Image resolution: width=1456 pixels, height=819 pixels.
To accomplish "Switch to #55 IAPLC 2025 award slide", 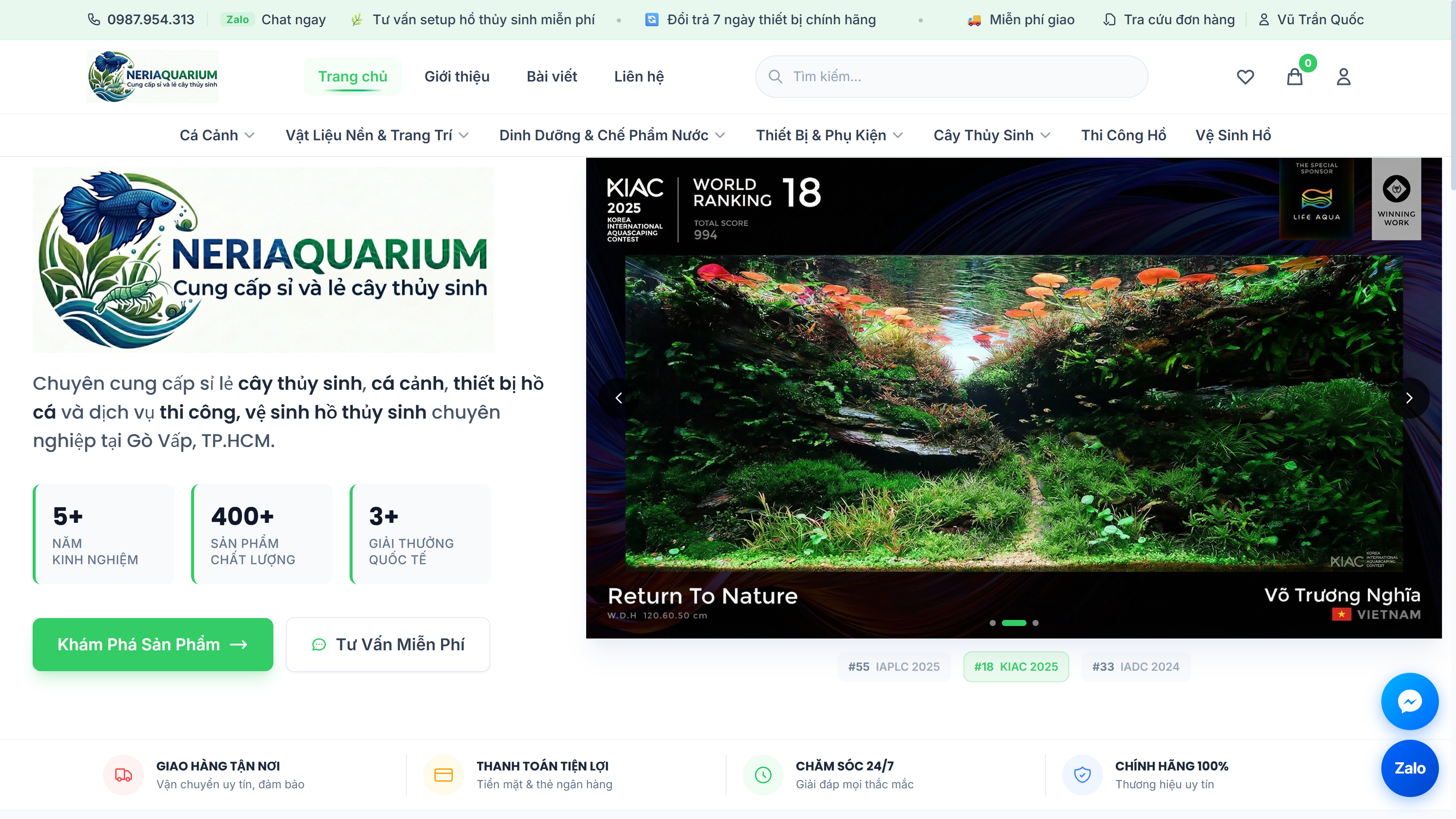I will 894,667.
